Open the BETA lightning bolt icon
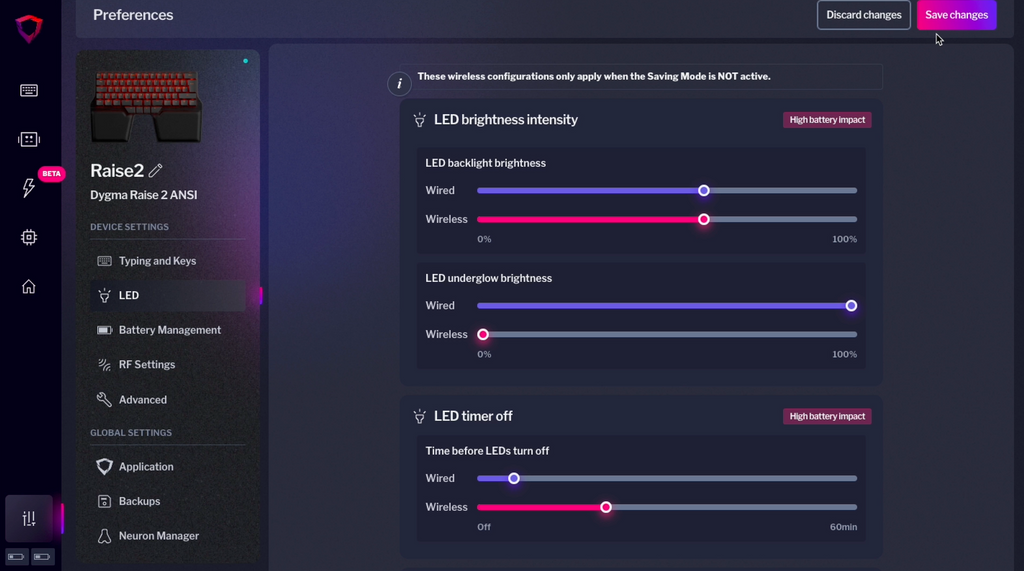Viewport: 1024px width, 571px height. (29, 188)
